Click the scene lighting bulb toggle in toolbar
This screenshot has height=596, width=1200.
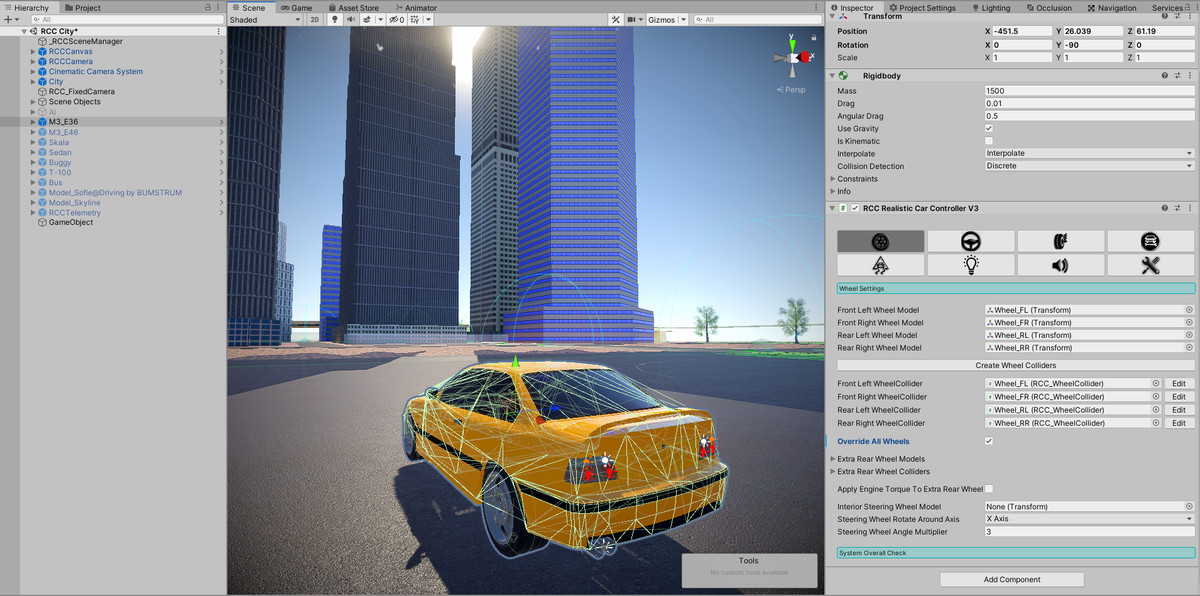[335, 18]
